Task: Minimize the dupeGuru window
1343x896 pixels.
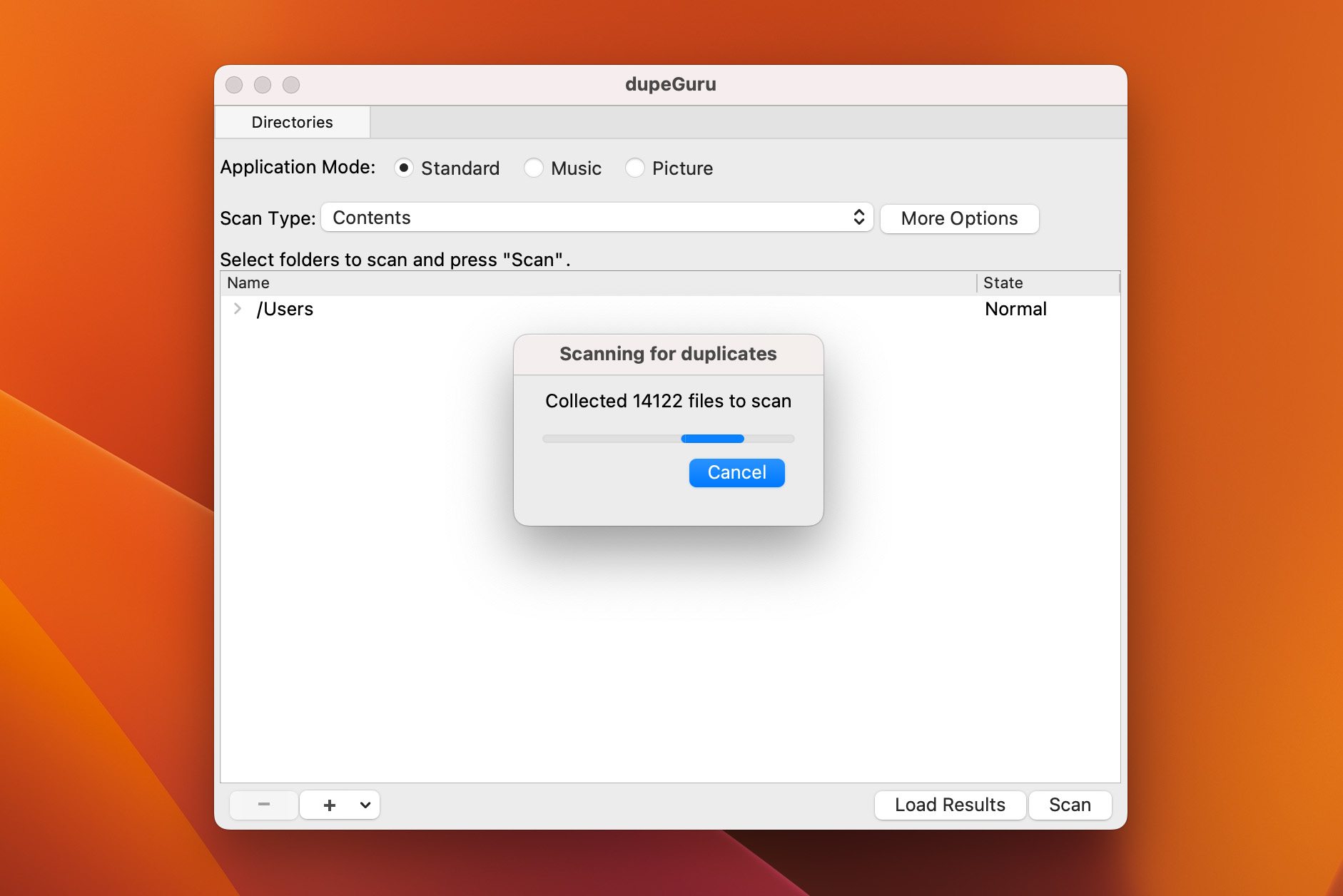Action: (x=263, y=85)
